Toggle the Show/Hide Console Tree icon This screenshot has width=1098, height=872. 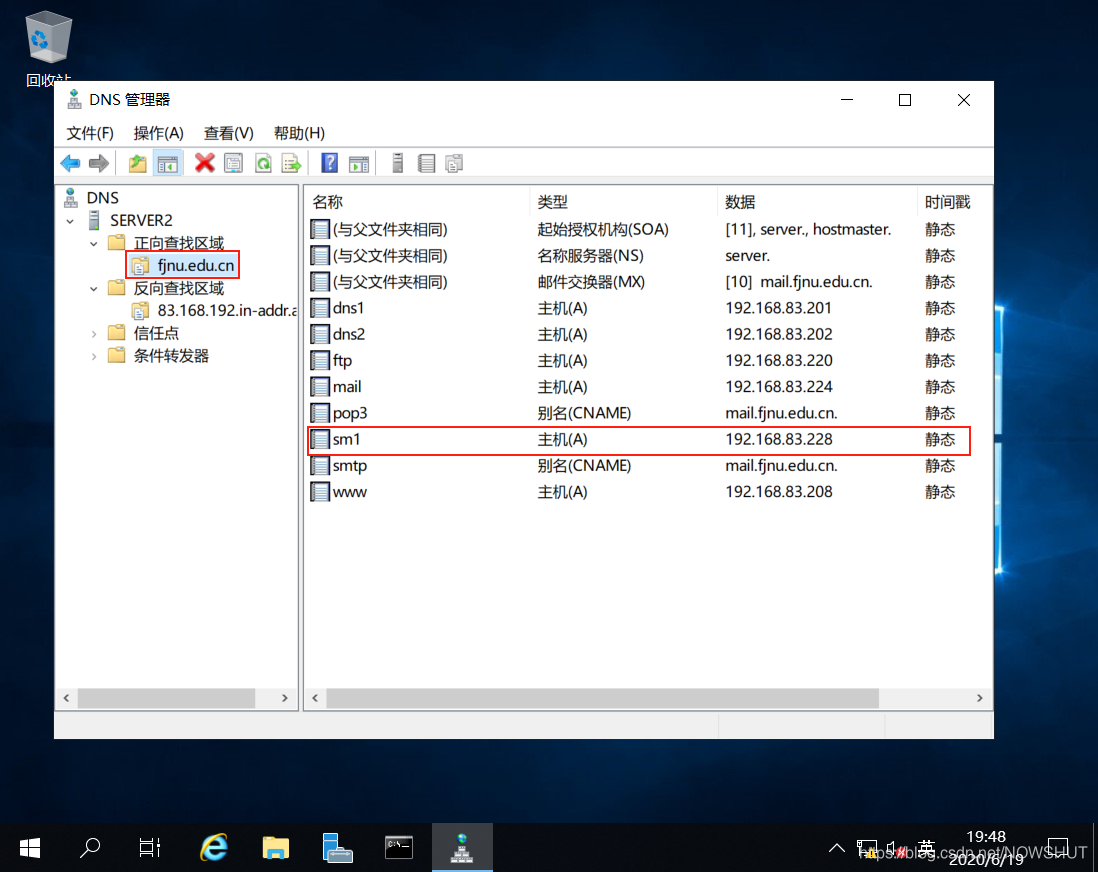[x=167, y=163]
